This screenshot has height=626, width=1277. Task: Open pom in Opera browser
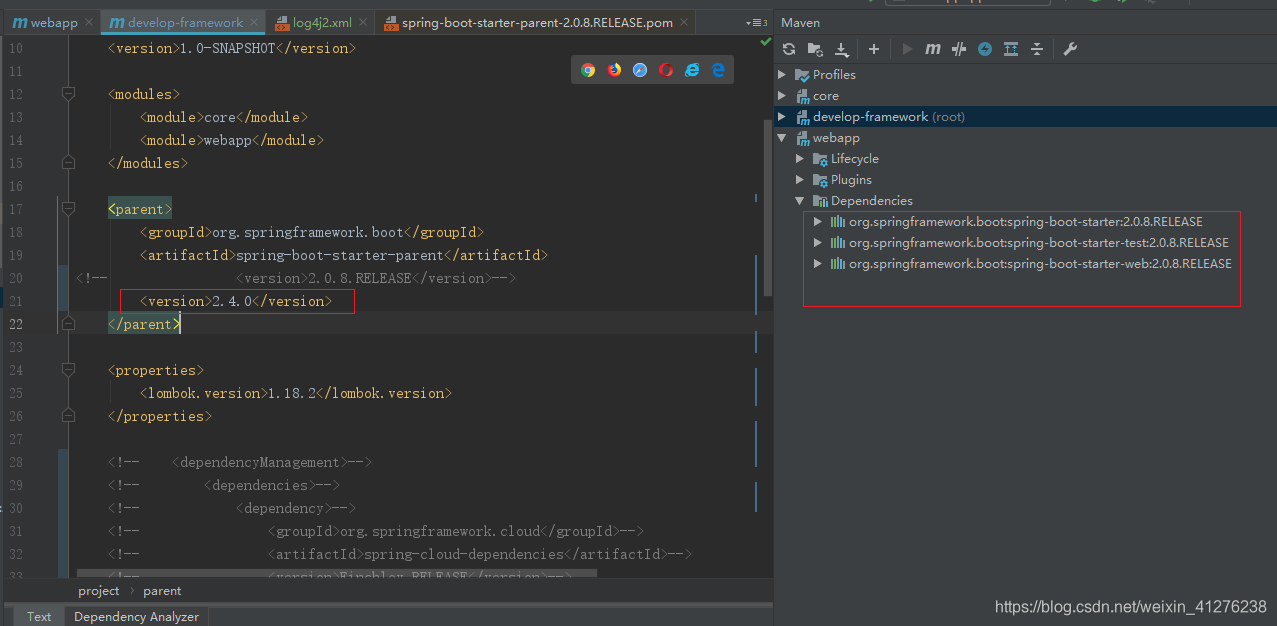click(666, 70)
